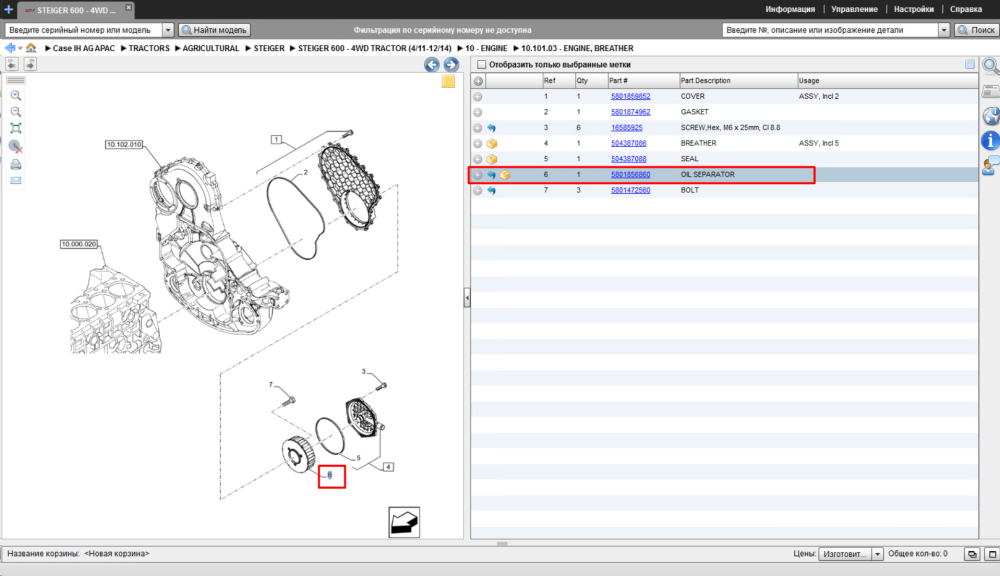Click the 10.102.010 reference label on diagram
This screenshot has width=1000, height=576.
pos(124,145)
